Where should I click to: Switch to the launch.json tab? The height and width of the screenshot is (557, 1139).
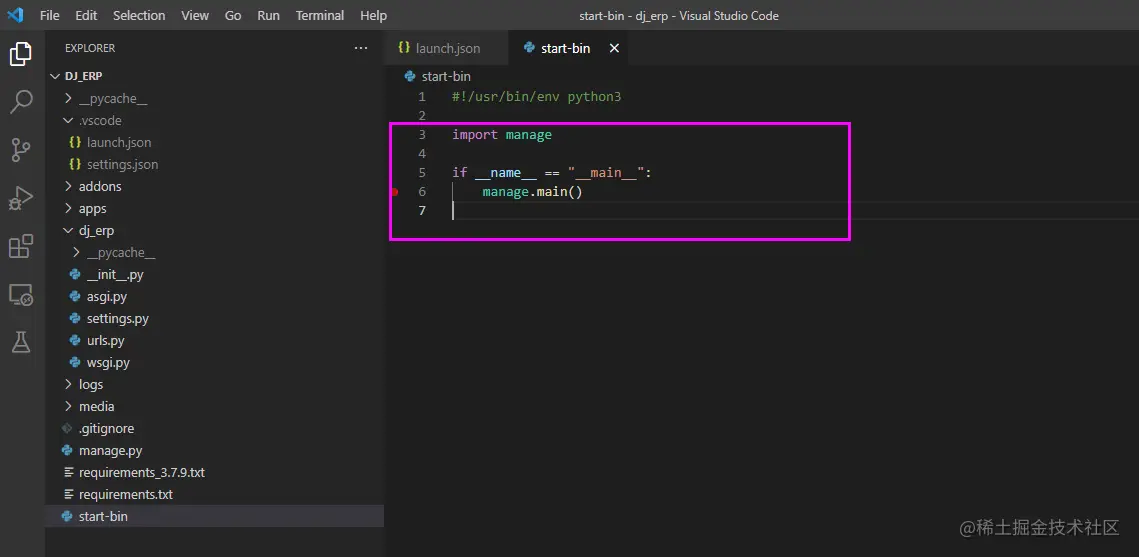[x=446, y=48]
